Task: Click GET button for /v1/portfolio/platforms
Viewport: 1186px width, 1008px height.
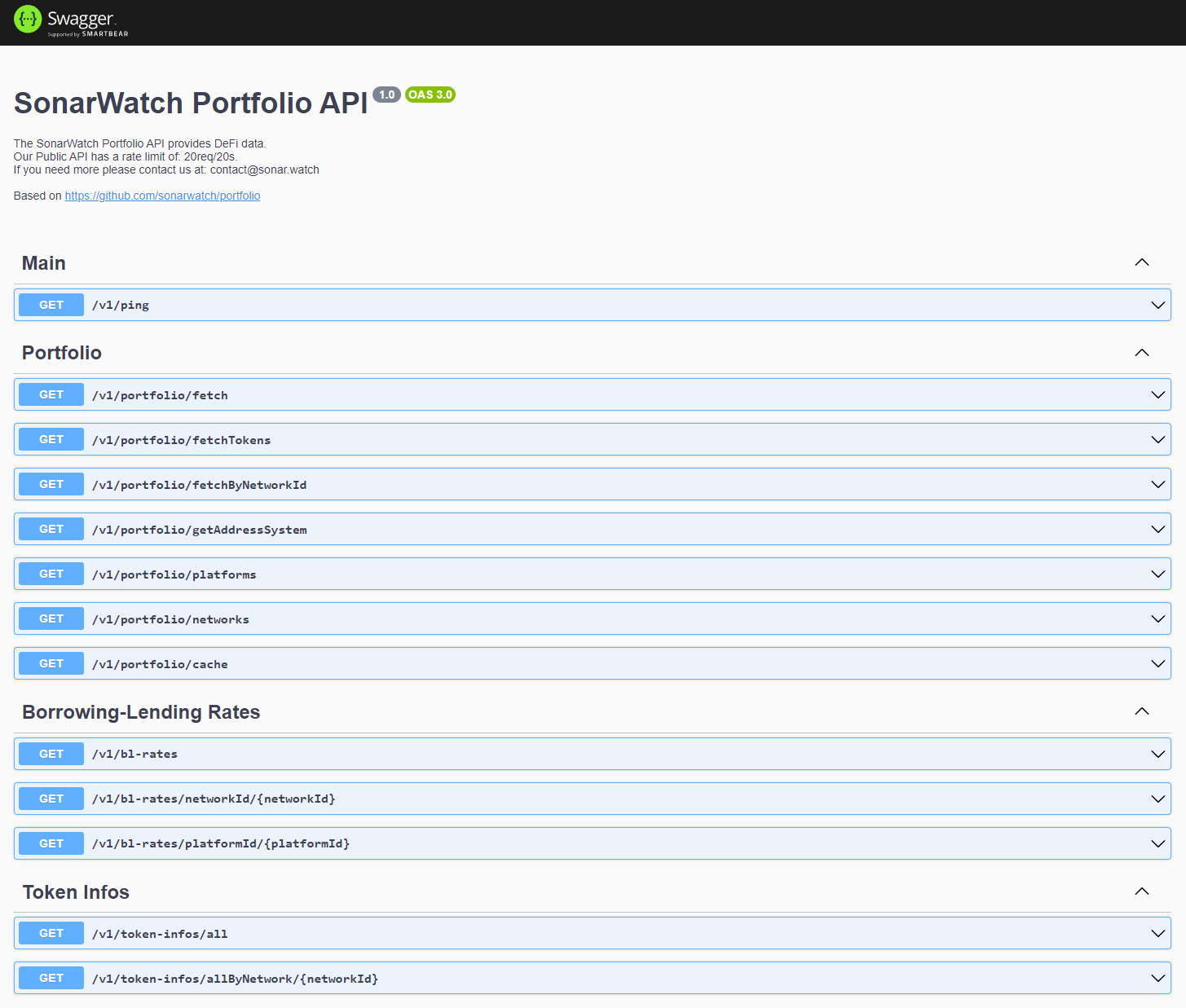Action: click(51, 574)
